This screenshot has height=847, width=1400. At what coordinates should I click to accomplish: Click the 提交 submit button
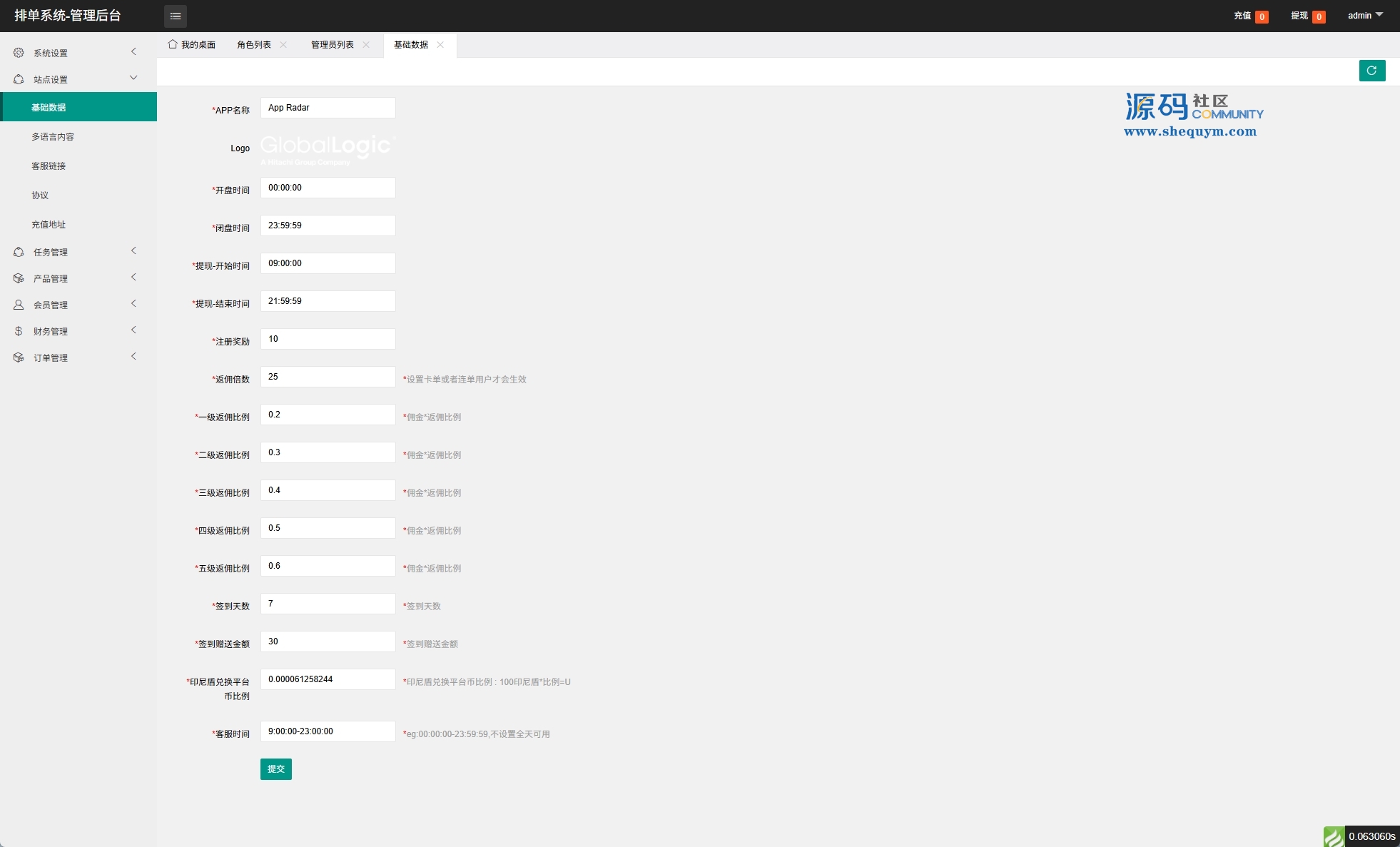tap(275, 769)
